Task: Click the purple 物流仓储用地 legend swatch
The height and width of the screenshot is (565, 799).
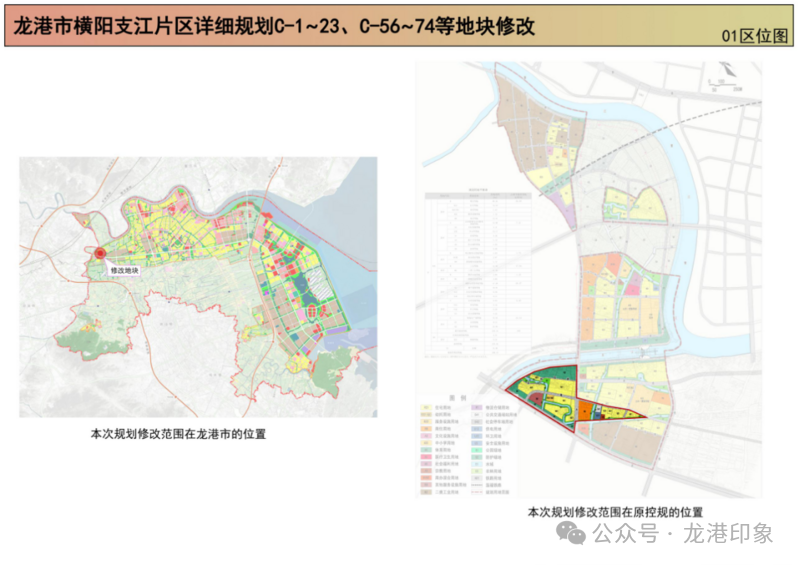Action: 477,408
